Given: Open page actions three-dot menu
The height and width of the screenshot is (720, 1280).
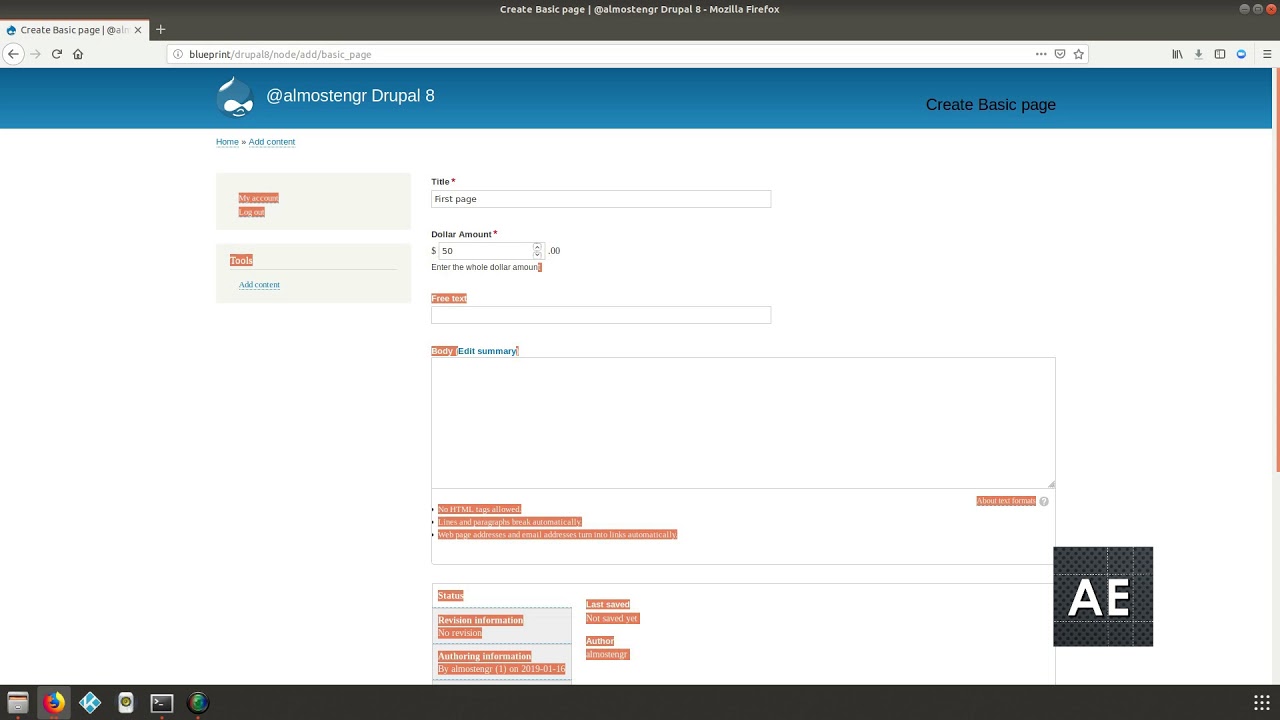Looking at the screenshot, I should tap(1041, 54).
